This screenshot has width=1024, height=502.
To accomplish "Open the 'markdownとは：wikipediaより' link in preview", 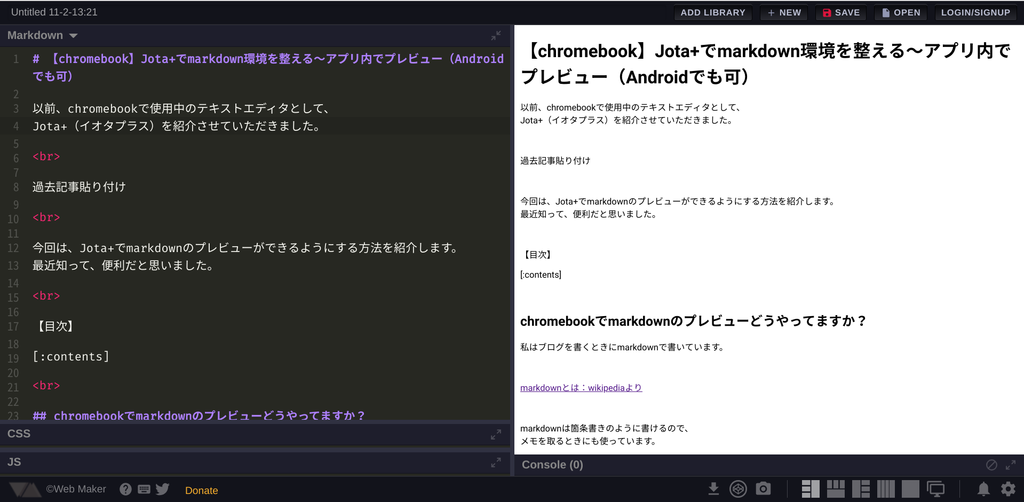I will tap(581, 388).
